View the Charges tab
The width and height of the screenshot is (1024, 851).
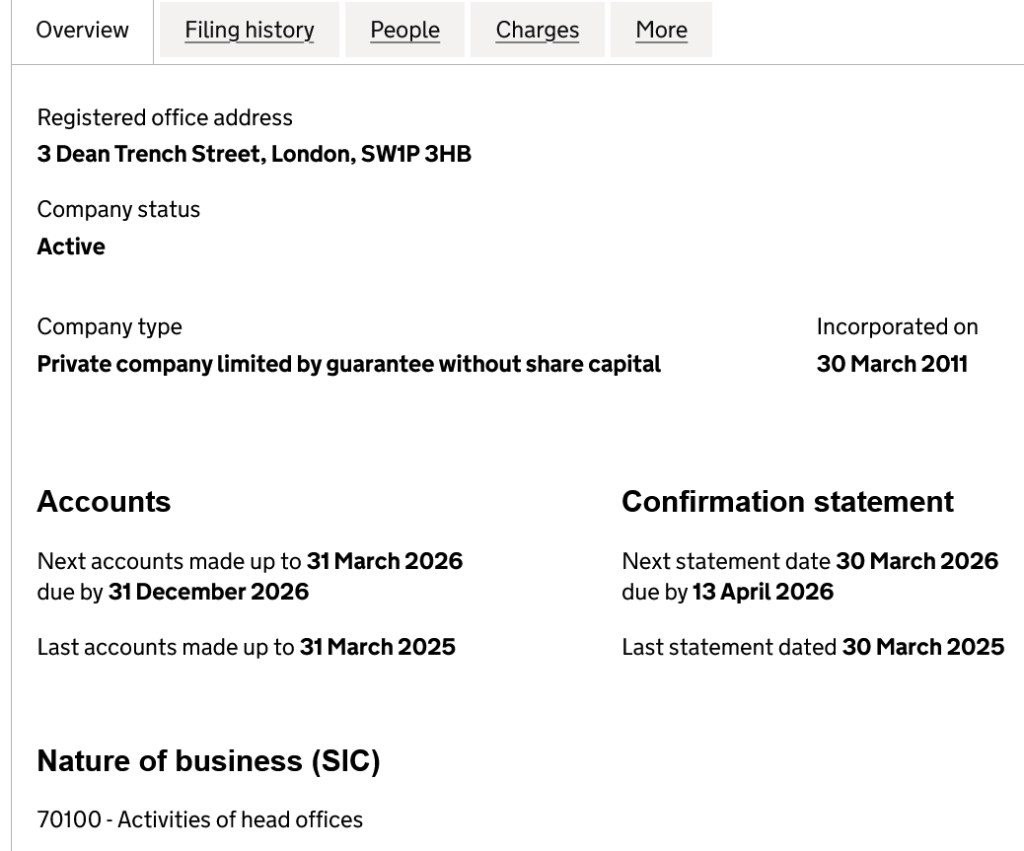point(537,30)
